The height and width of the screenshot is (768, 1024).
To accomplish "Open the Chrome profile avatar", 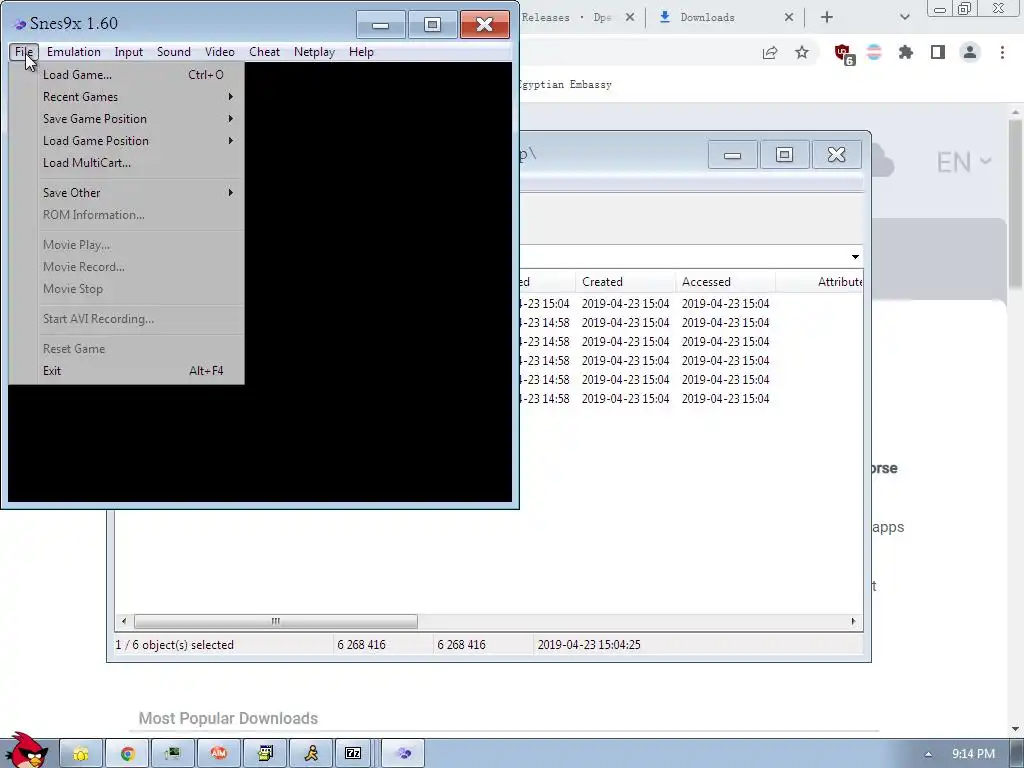I will coord(970,53).
